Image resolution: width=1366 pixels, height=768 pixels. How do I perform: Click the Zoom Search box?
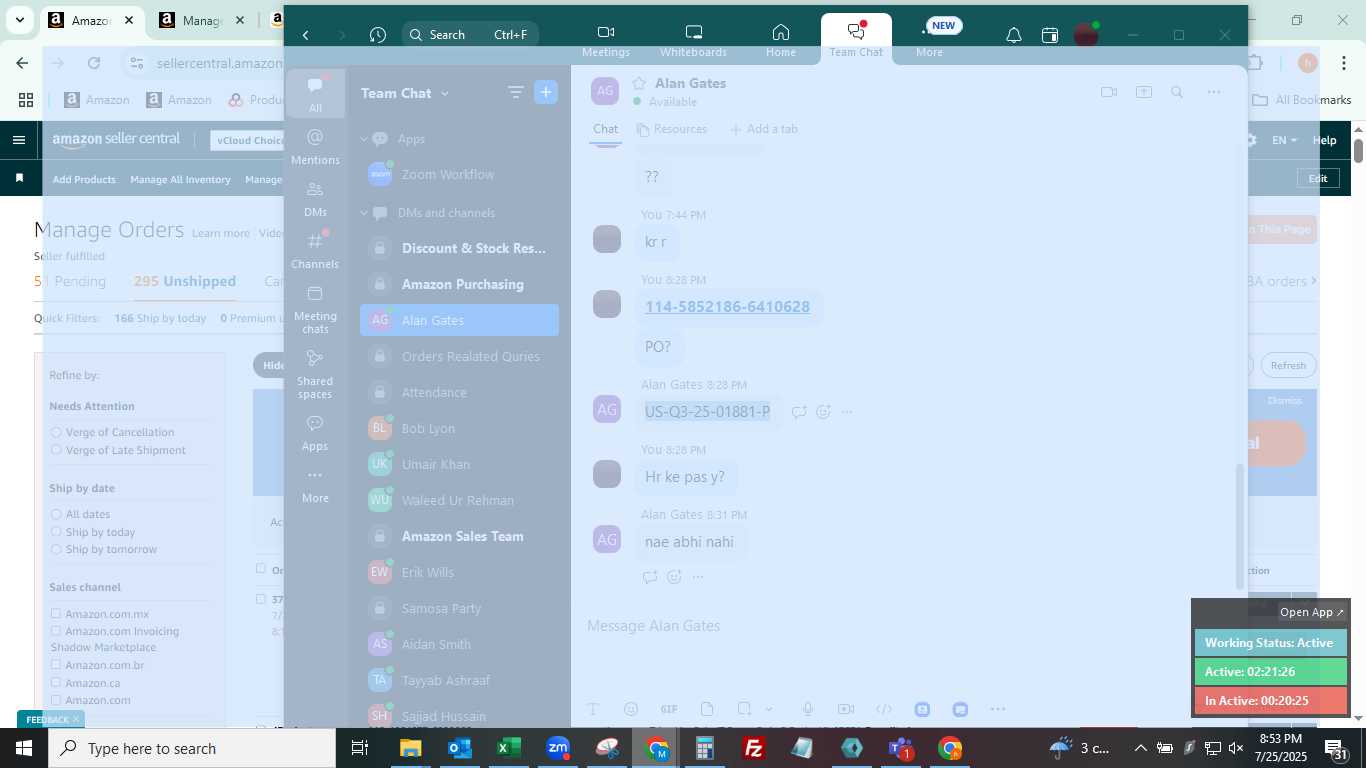click(x=470, y=35)
